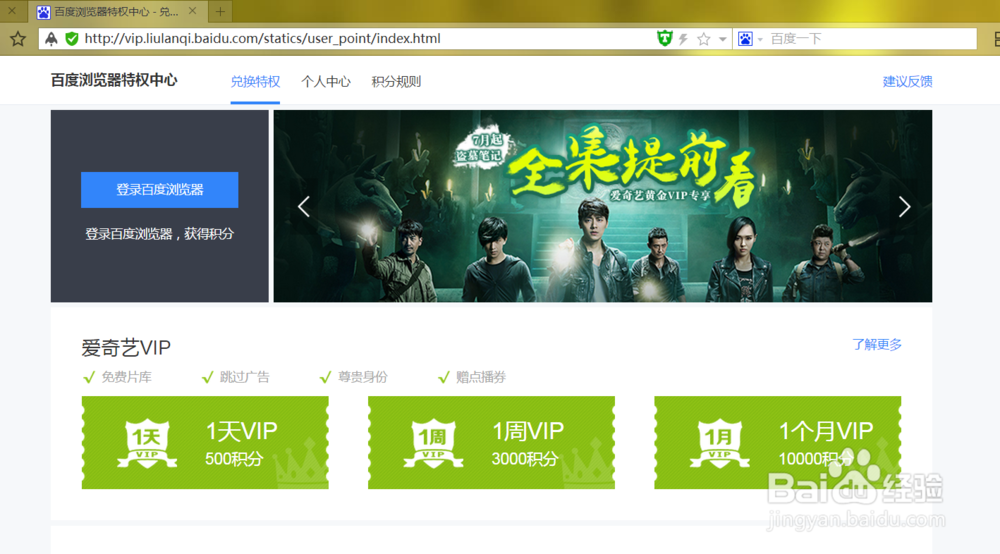
Task: Click the 1天 VIP badge icon
Action: coord(147,443)
